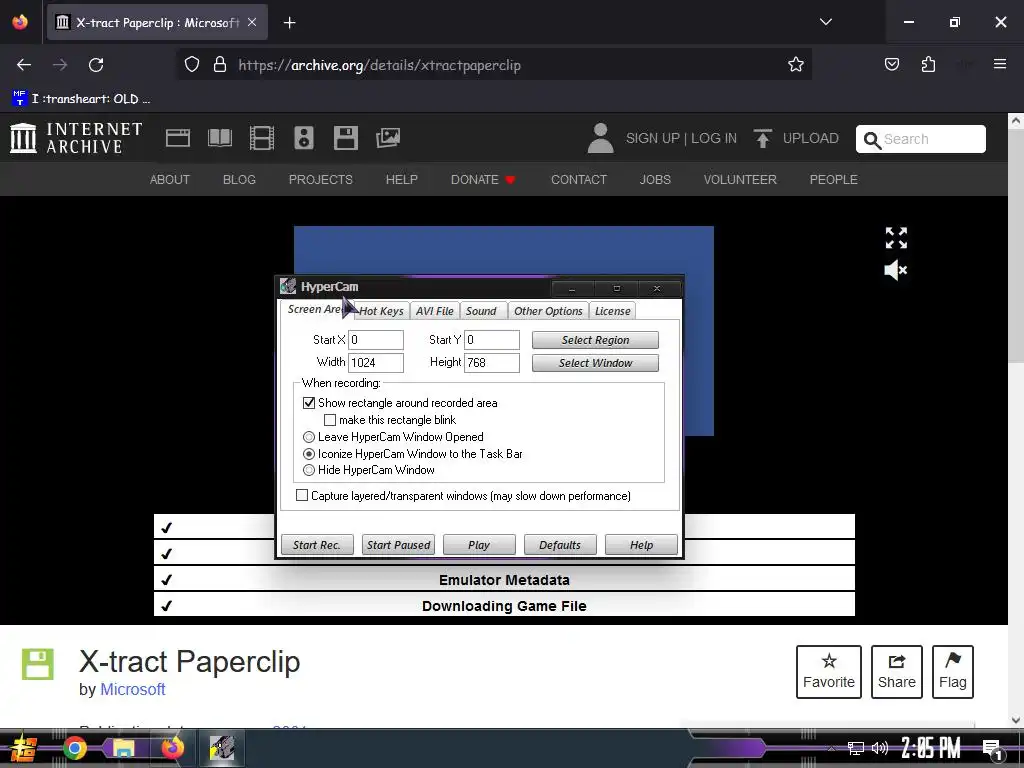Image resolution: width=1024 pixels, height=768 pixels.
Task: Open the Sound tab
Action: 481,311
